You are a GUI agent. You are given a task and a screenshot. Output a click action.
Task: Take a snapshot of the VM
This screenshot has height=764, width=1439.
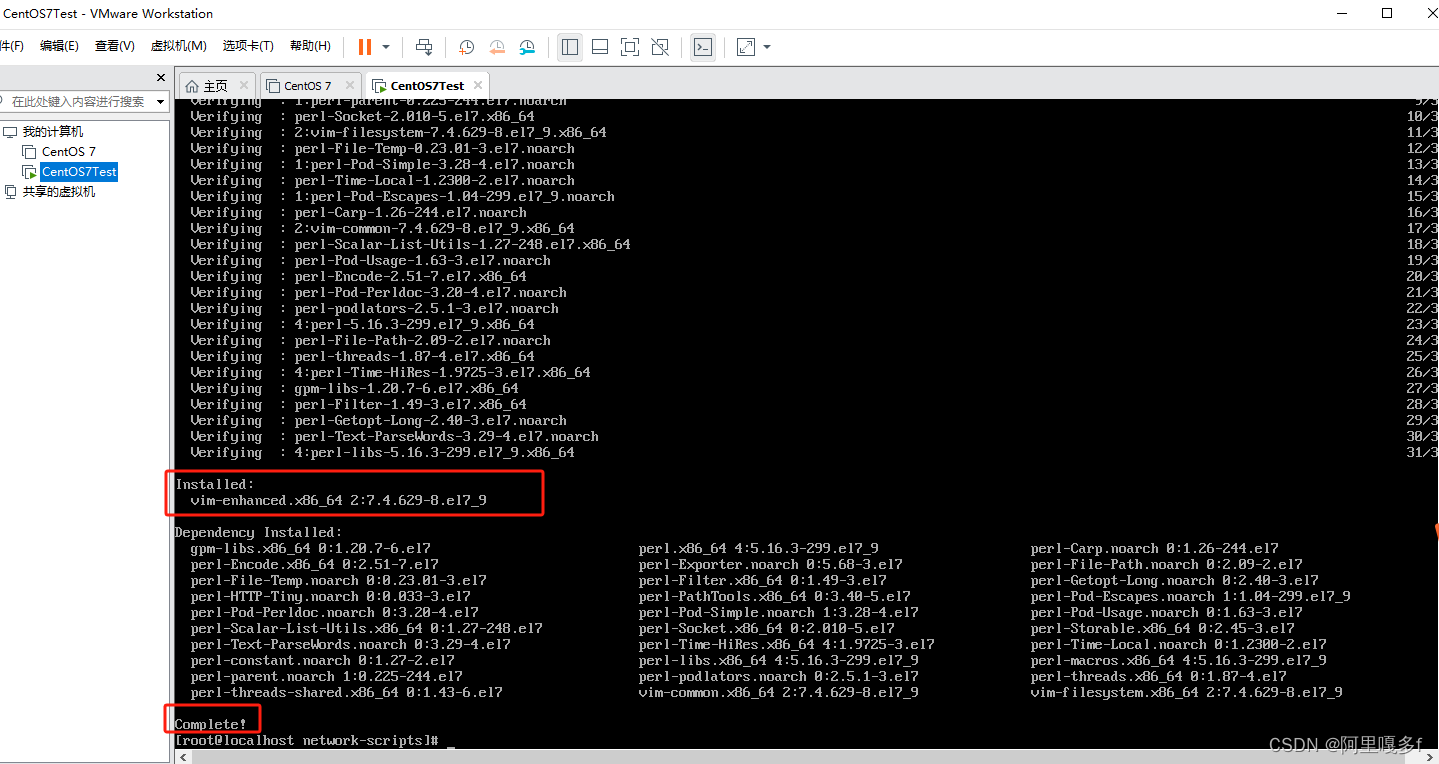tap(465, 47)
